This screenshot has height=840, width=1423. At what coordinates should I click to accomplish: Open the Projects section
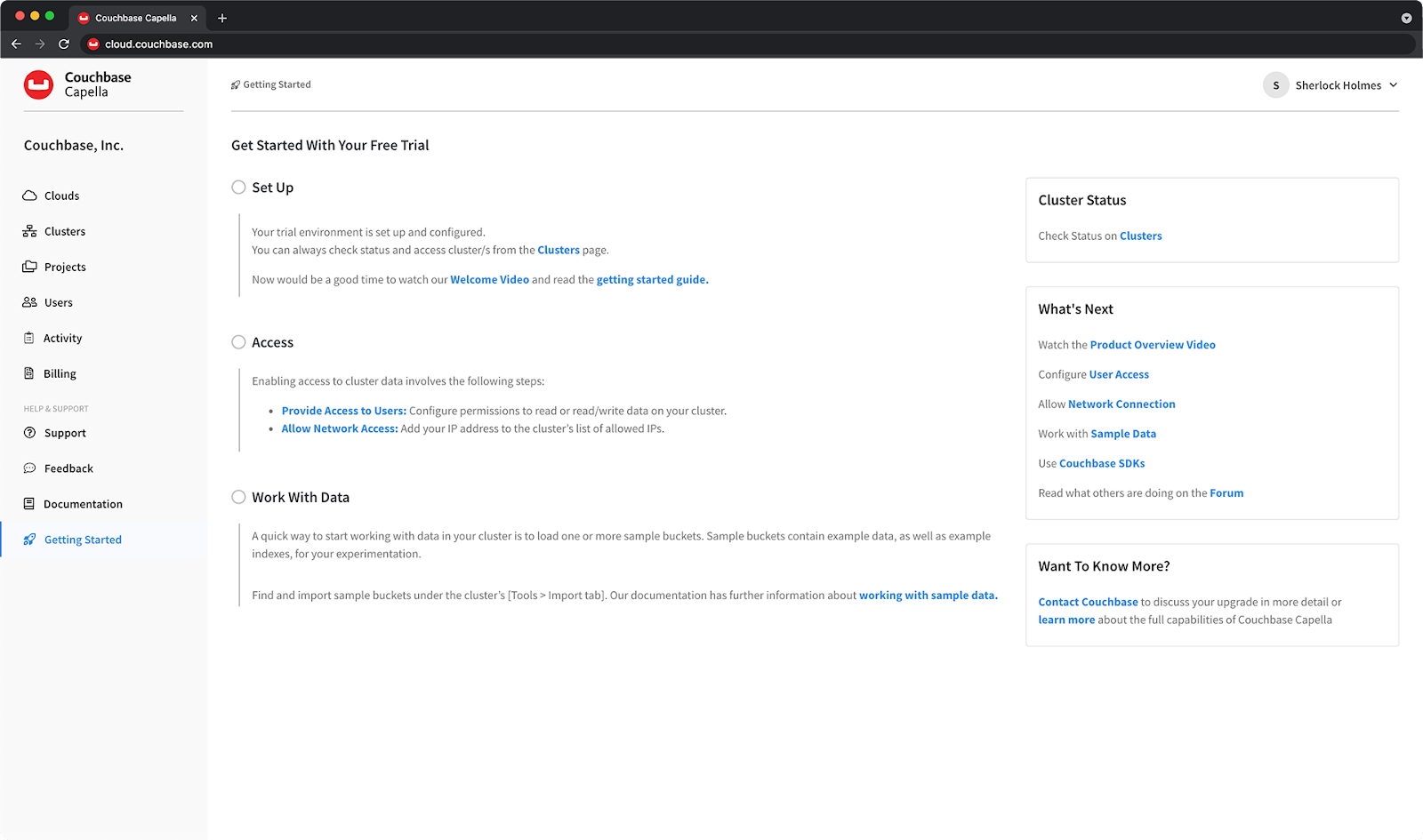click(x=64, y=267)
